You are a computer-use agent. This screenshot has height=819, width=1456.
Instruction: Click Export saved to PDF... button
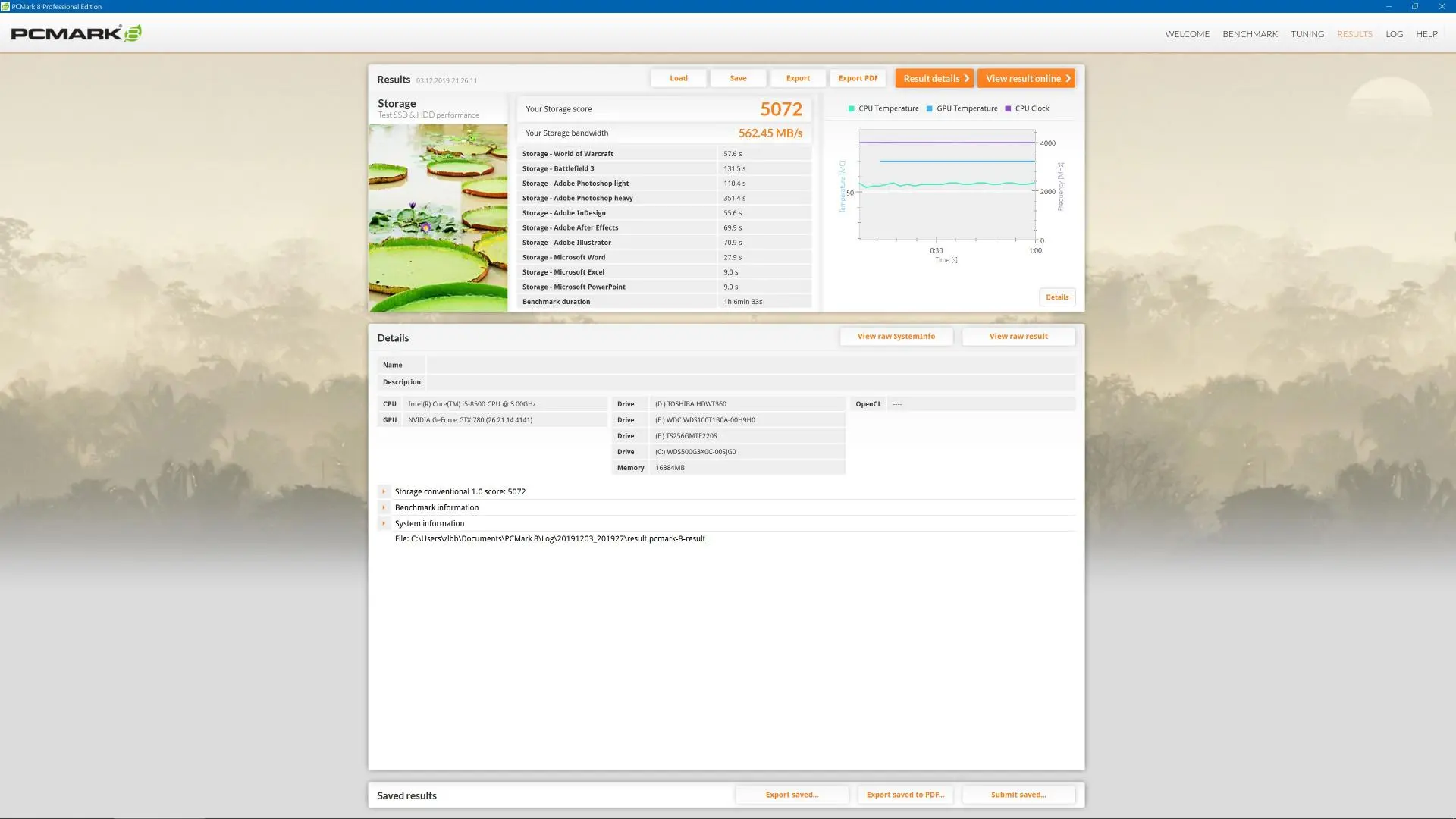[x=905, y=795]
